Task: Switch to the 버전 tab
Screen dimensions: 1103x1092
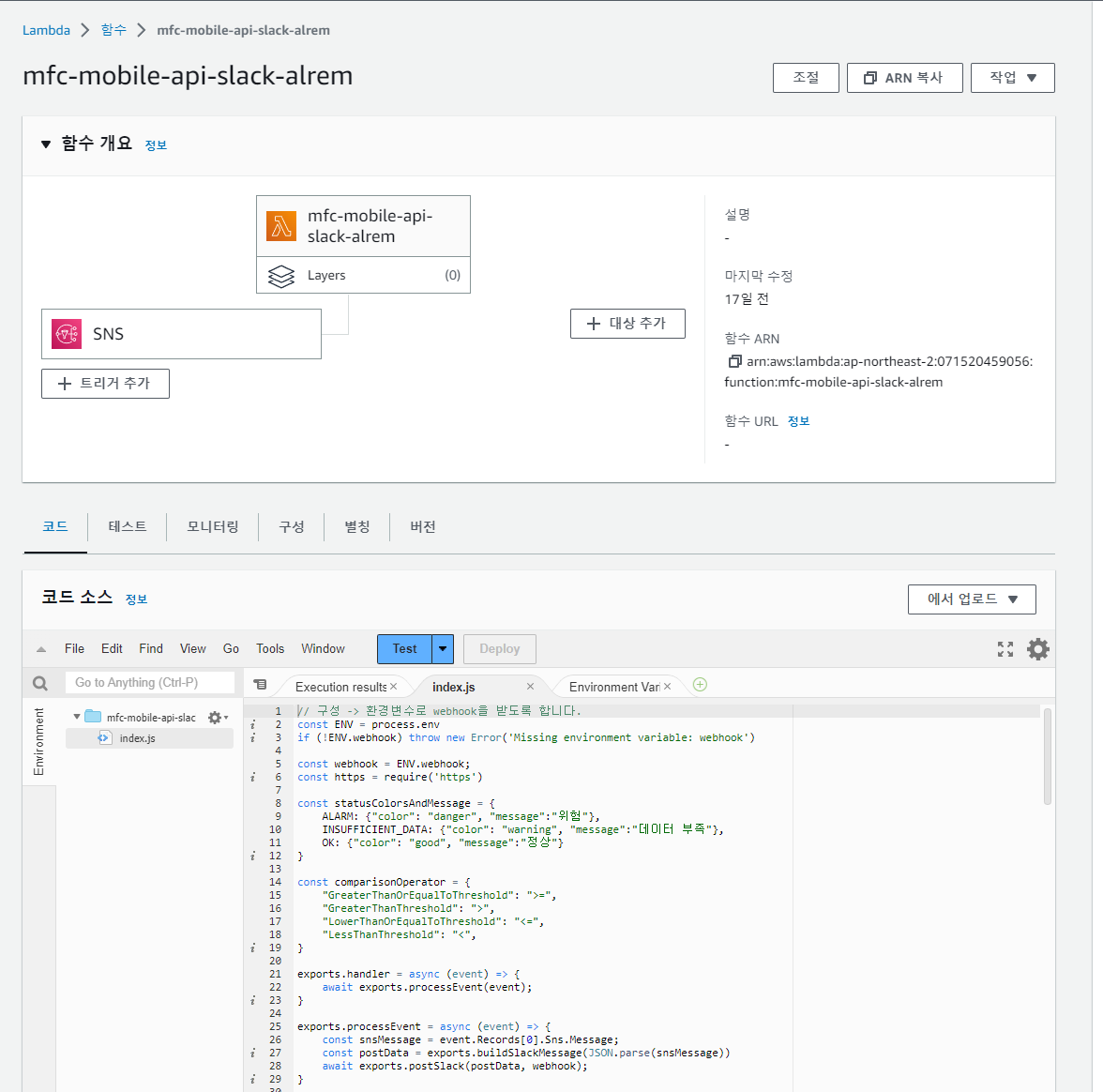Action: tap(423, 526)
